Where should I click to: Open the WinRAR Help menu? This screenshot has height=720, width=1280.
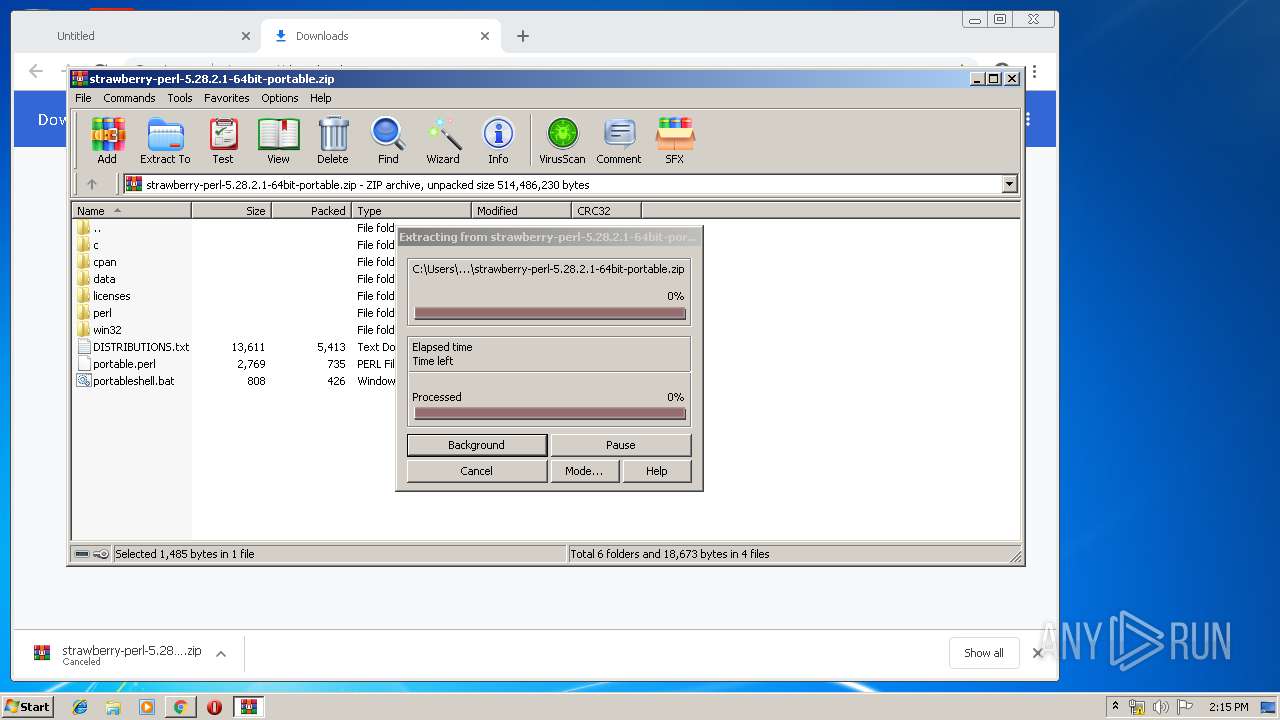tap(320, 98)
